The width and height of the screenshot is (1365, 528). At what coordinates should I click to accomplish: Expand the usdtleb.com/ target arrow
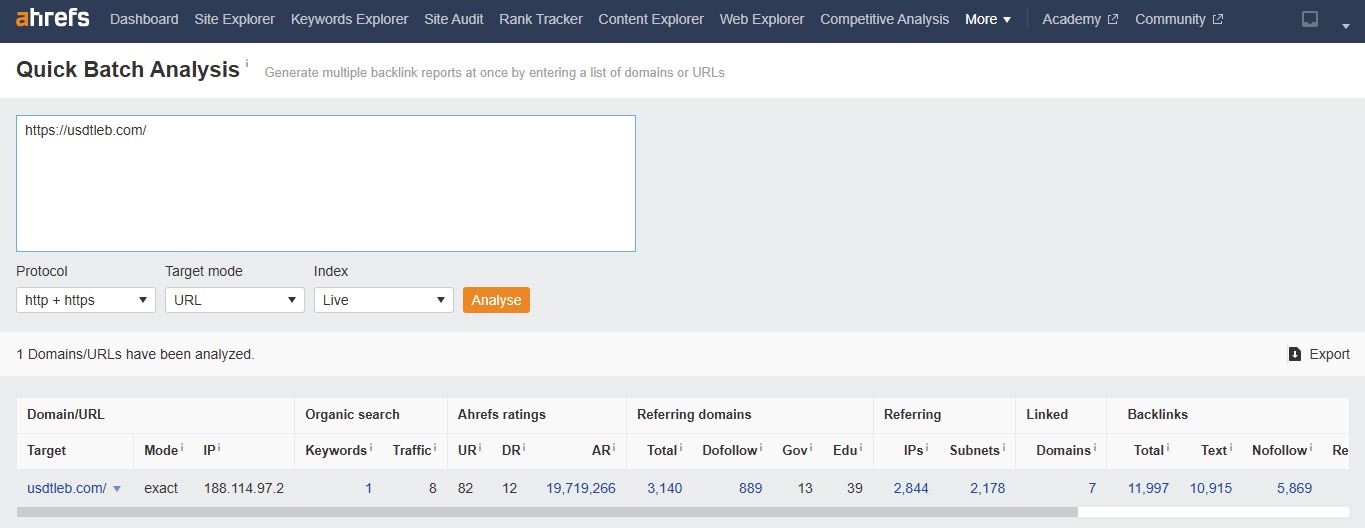point(117,489)
